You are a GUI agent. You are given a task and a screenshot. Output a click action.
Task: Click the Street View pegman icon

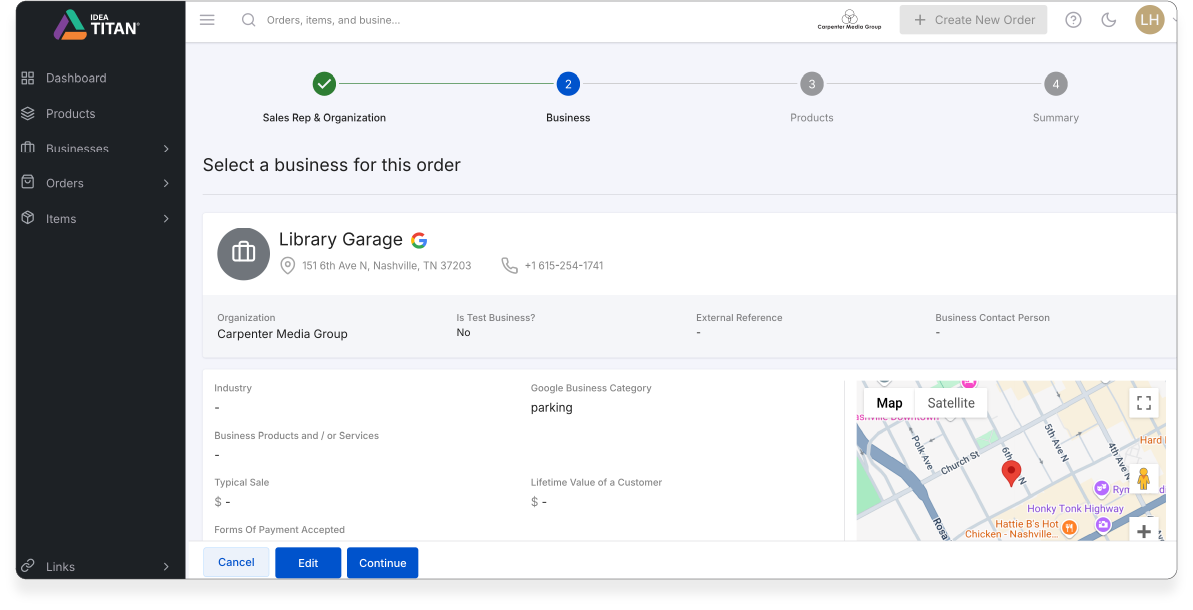1144,479
